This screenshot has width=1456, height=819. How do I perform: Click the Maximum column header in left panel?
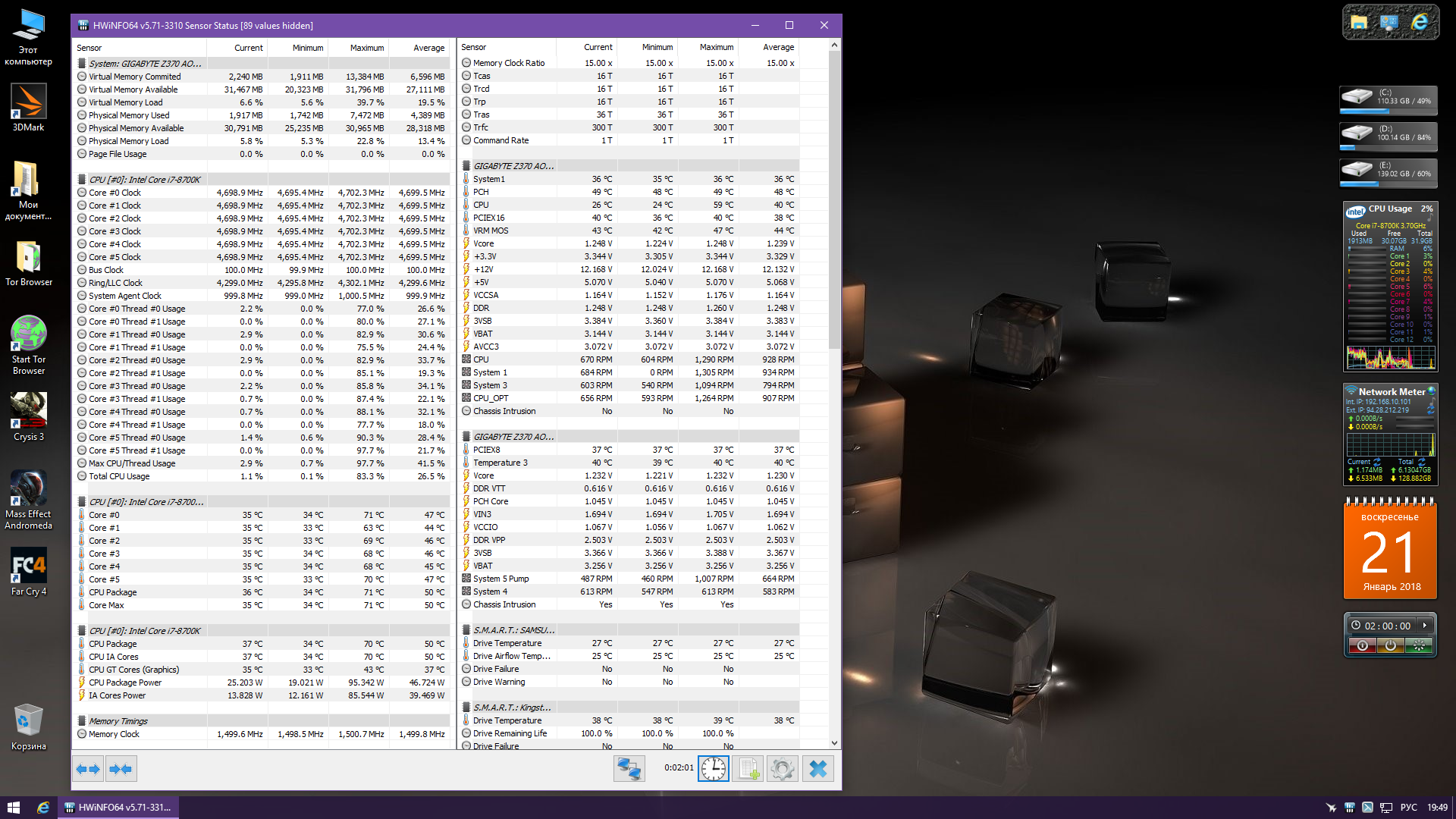(x=367, y=48)
